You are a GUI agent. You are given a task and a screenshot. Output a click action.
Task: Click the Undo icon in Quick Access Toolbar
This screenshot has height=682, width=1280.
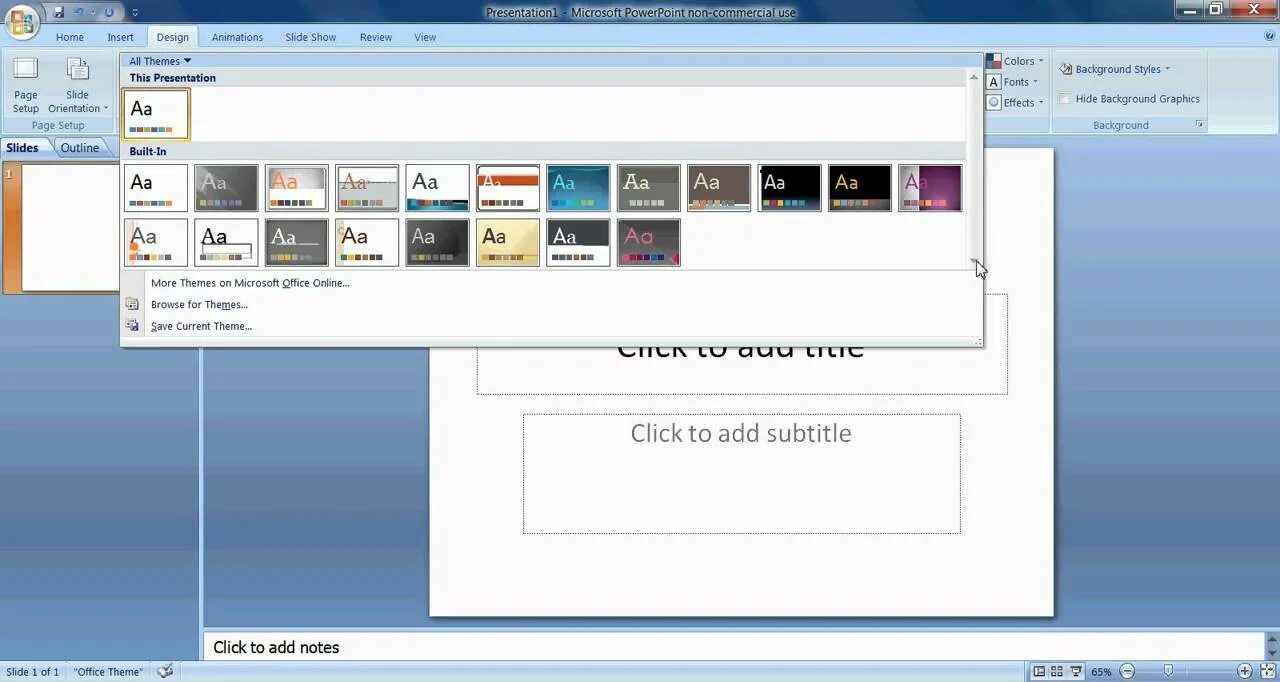(x=80, y=12)
